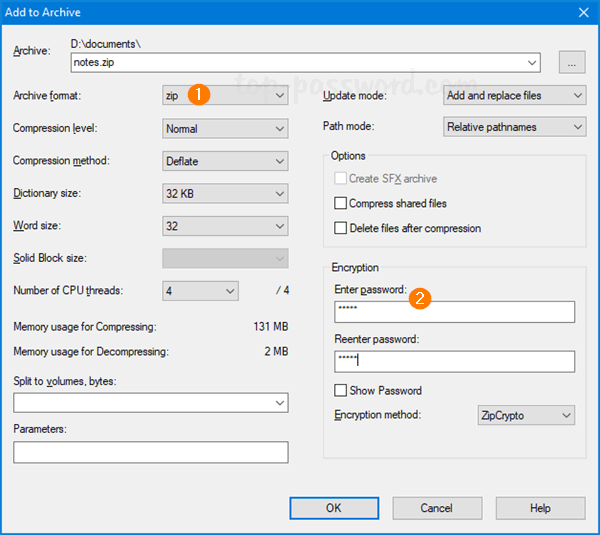
Task: Click the Help button
Action: click(x=540, y=508)
